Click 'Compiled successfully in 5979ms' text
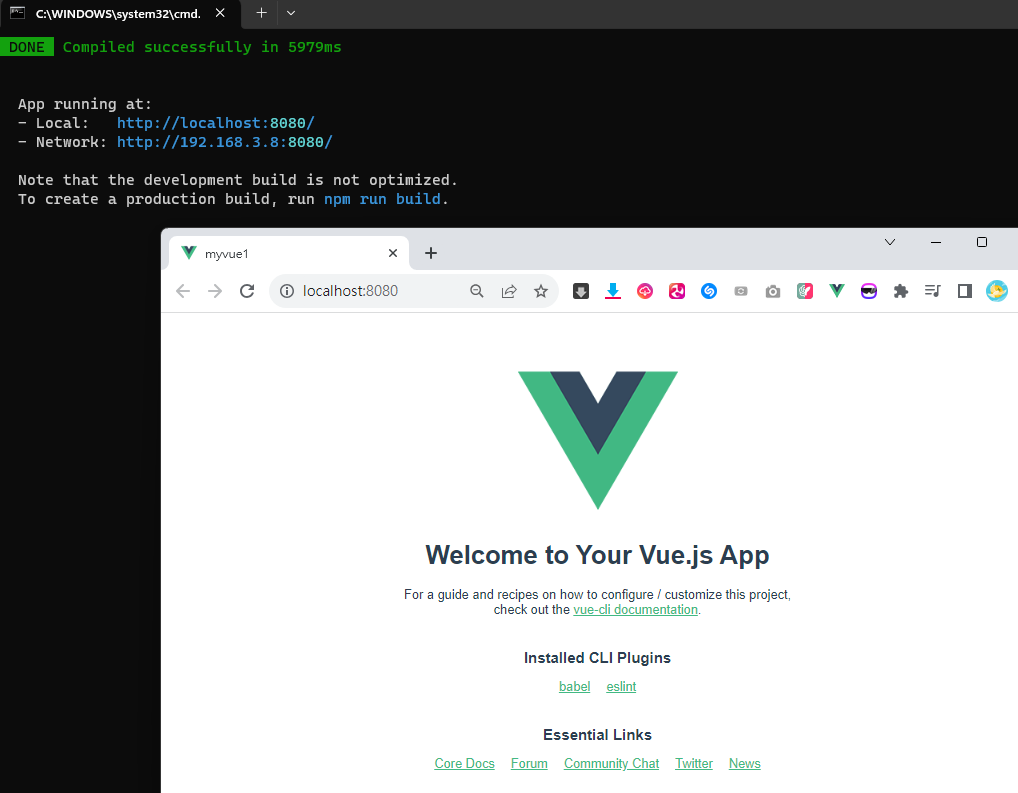The height and width of the screenshot is (793, 1018). [x=202, y=47]
